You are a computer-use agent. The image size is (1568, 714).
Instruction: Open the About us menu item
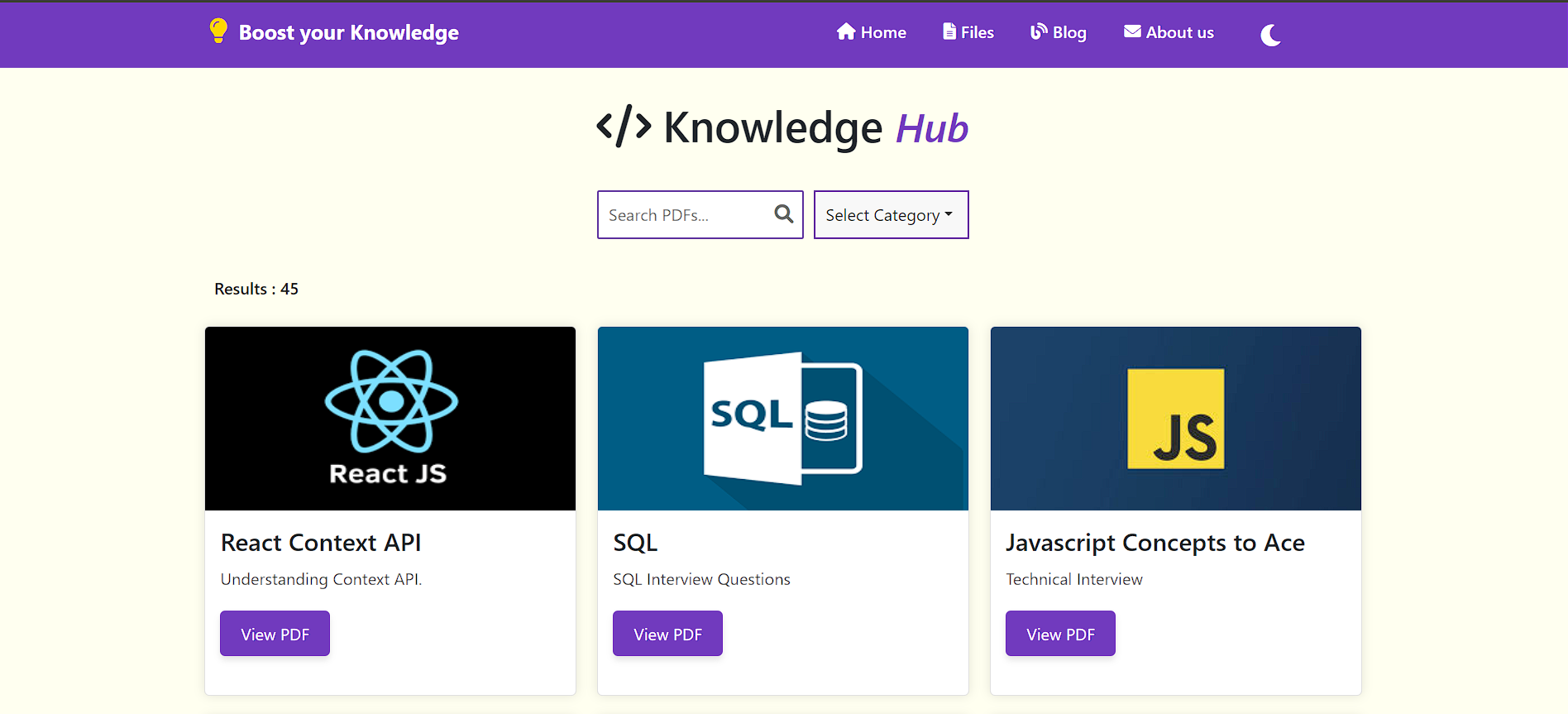tap(1169, 32)
